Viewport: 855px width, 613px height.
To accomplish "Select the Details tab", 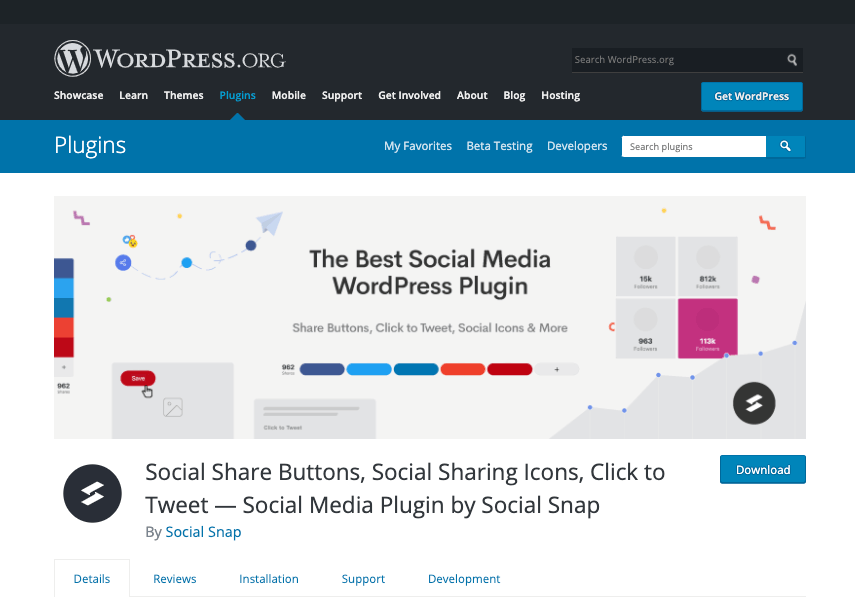I will point(92,579).
